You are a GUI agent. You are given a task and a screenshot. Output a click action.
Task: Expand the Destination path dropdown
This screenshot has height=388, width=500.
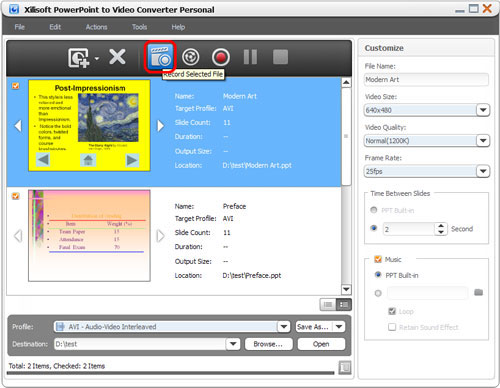[x=233, y=344]
